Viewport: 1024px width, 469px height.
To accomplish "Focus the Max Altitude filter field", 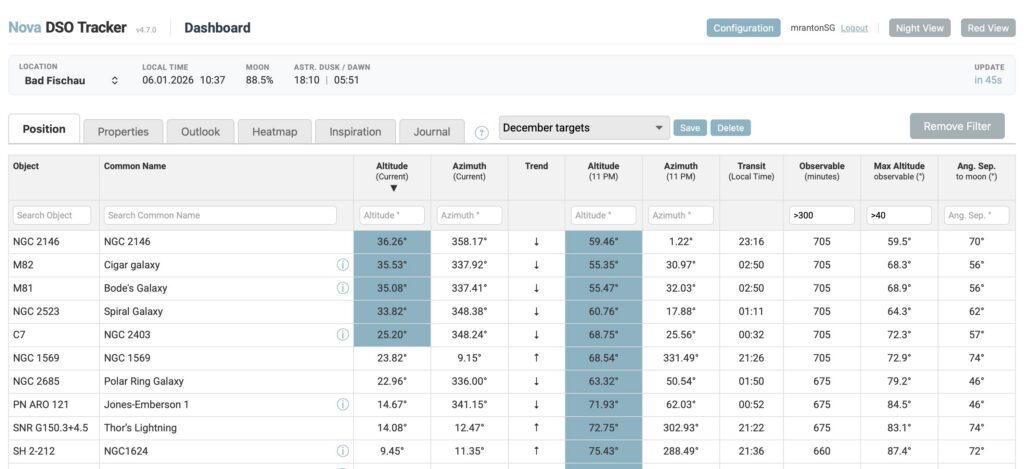I will (898, 215).
